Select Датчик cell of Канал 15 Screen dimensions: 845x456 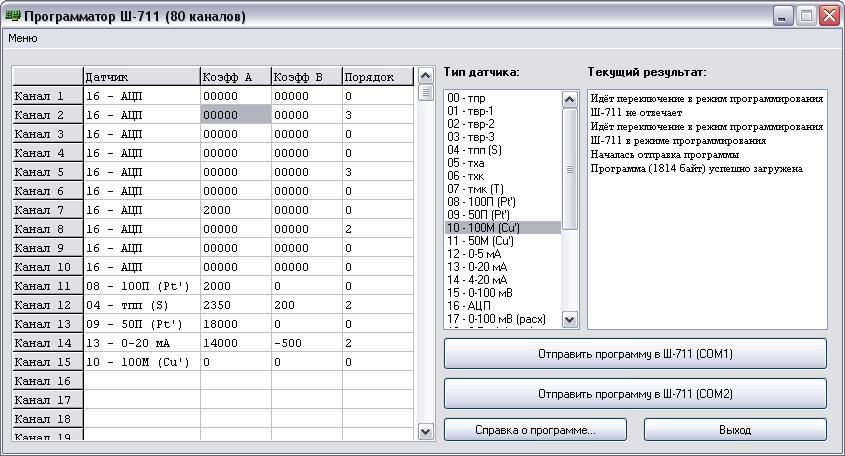click(141, 362)
